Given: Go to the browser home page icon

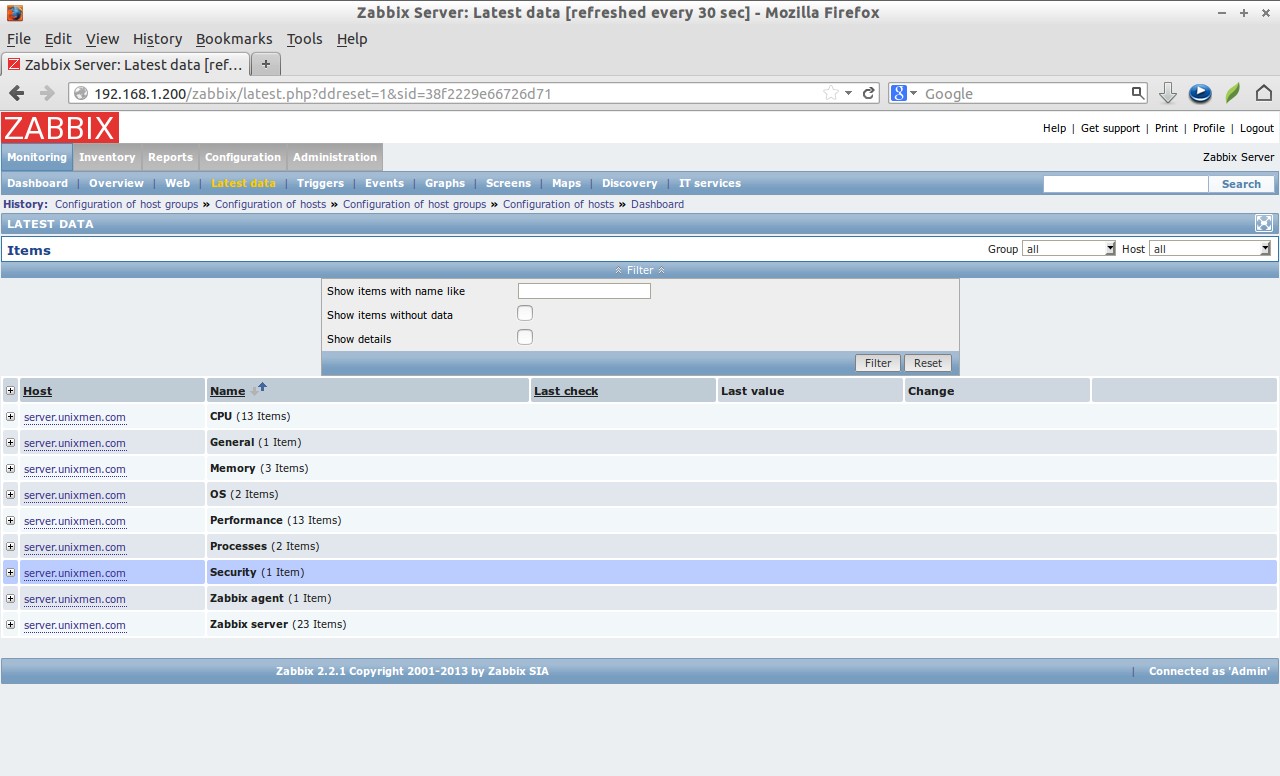Looking at the screenshot, I should point(1264,93).
